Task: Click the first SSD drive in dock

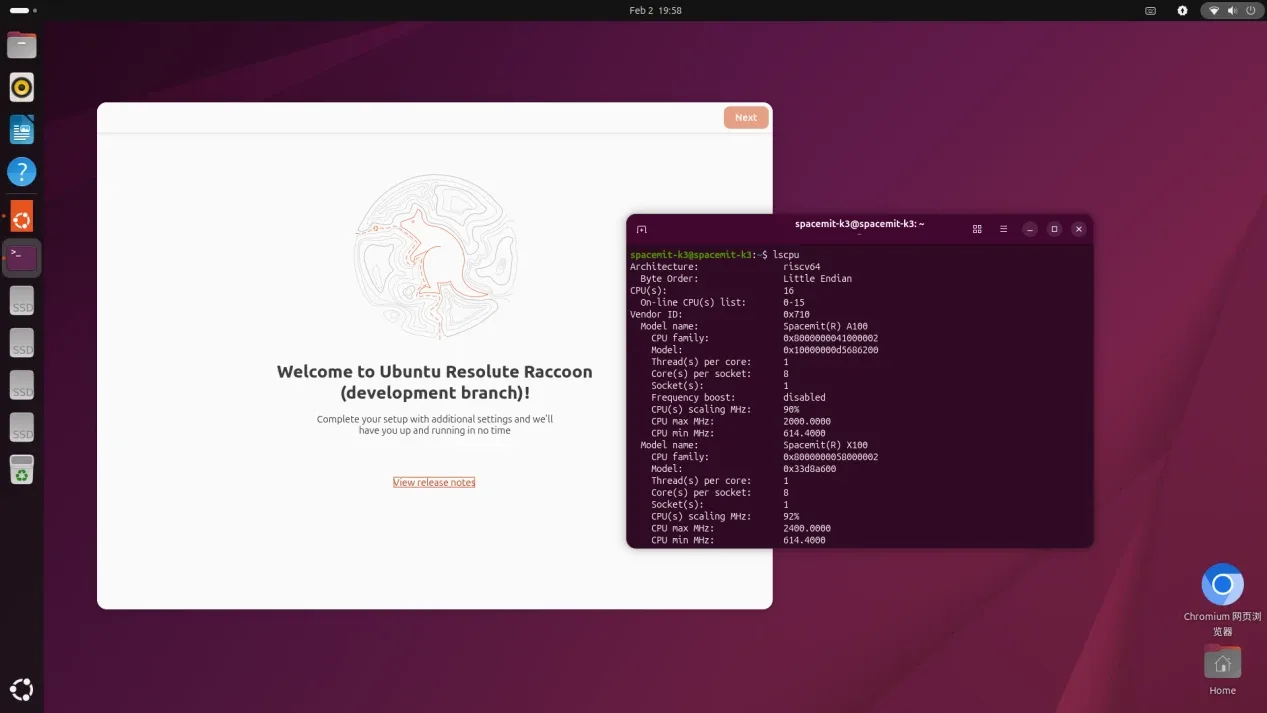Action: pyautogui.click(x=21, y=301)
